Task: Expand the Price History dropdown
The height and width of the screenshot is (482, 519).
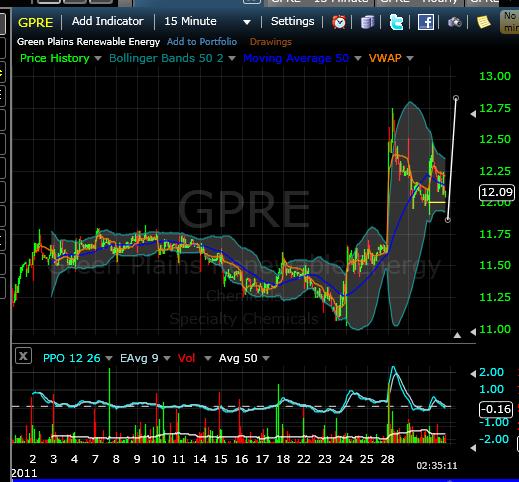Action: point(98,59)
